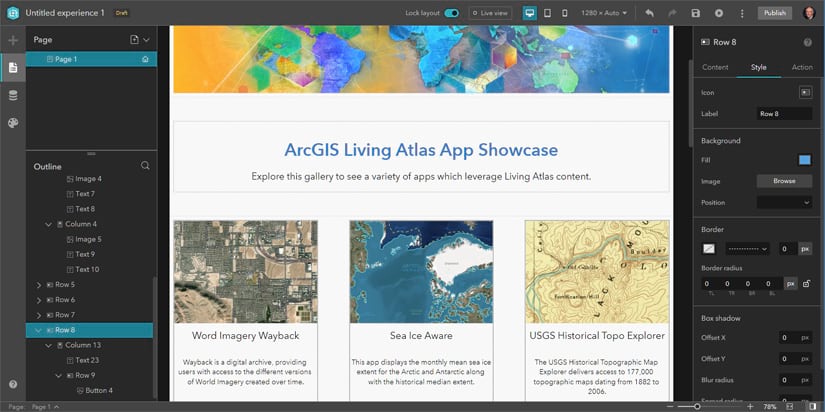Open the Page selector in status bar
Screen dimensions: 825x412
45,407
